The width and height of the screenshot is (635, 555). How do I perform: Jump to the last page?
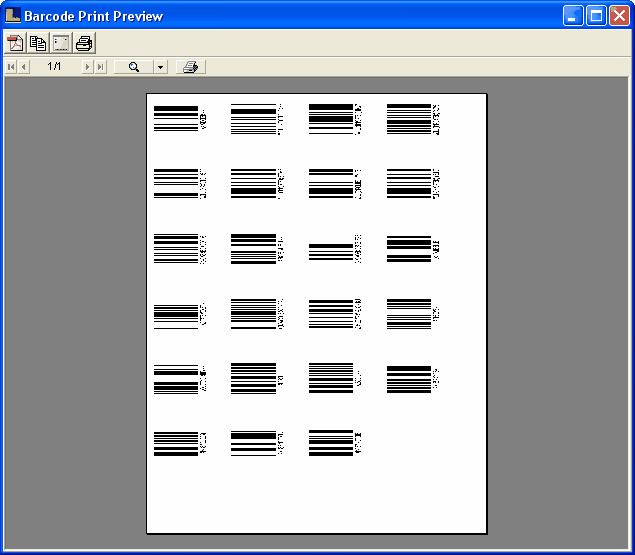coord(100,67)
